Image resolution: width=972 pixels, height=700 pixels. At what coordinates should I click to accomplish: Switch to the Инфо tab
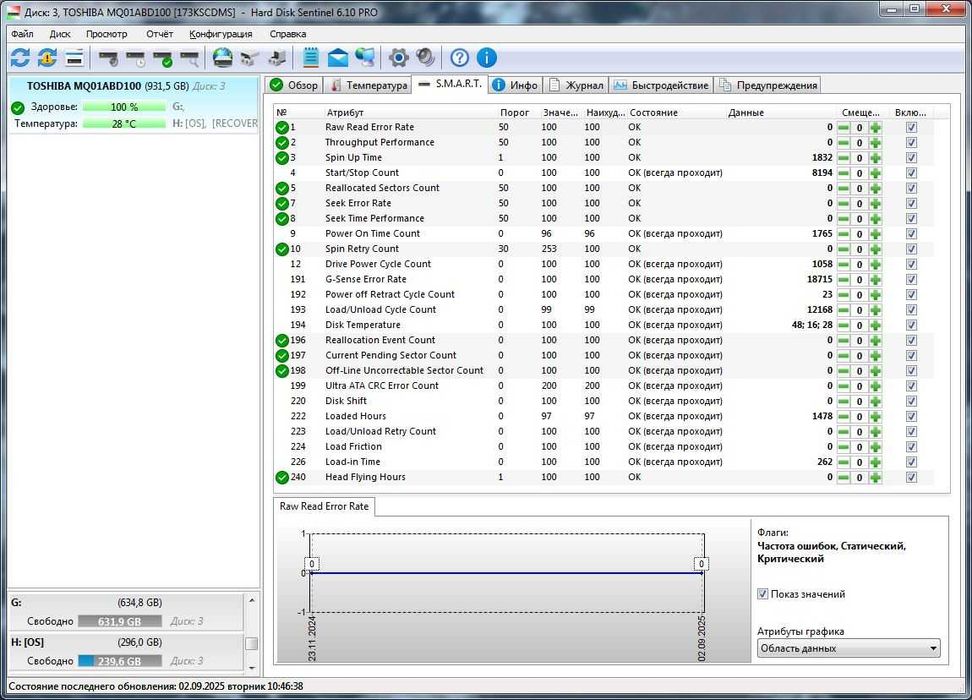[x=515, y=86]
